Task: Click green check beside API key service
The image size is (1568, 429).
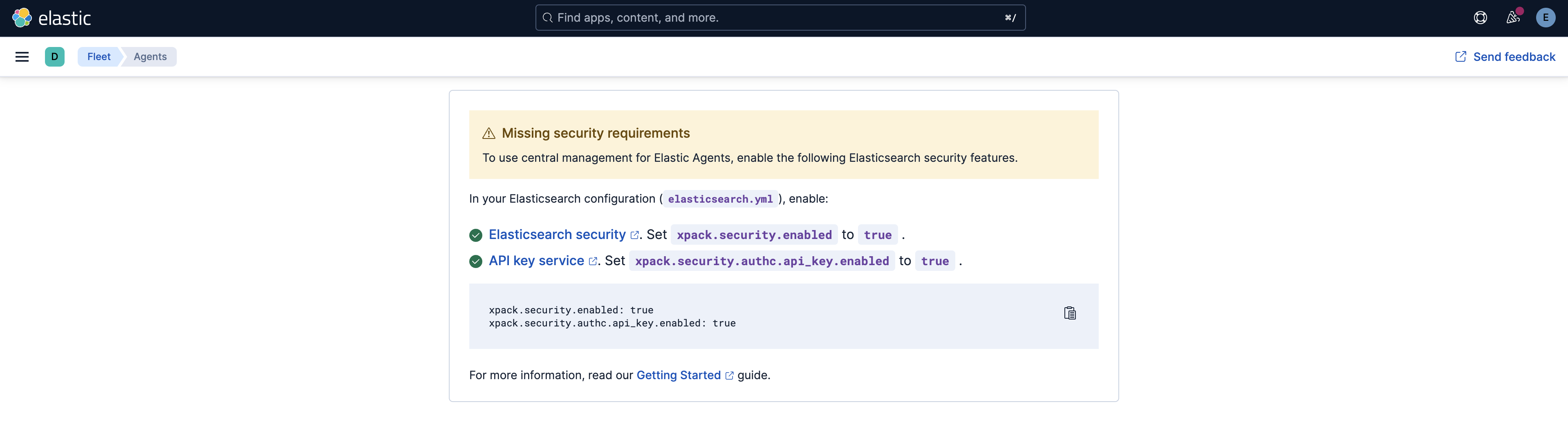Action: pyautogui.click(x=476, y=261)
